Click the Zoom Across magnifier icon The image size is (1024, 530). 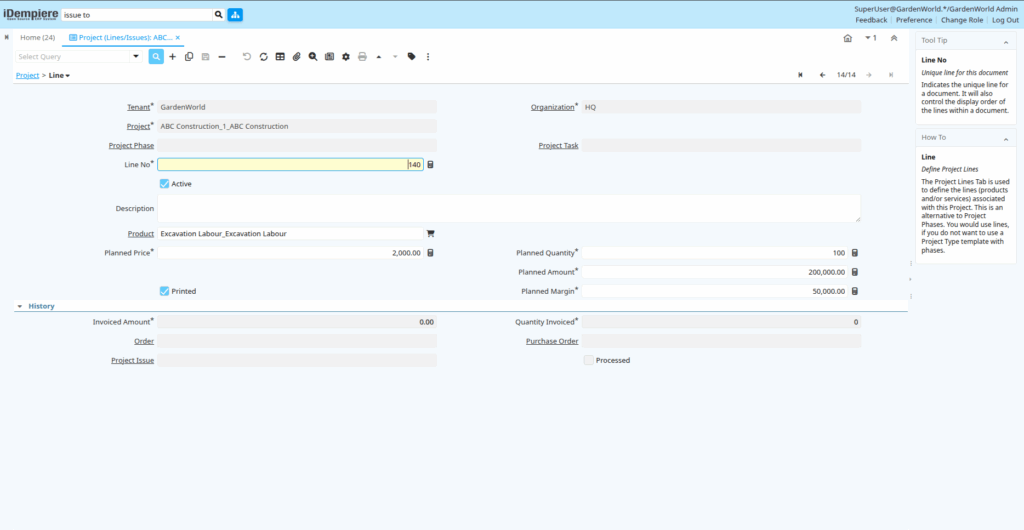[313, 57]
